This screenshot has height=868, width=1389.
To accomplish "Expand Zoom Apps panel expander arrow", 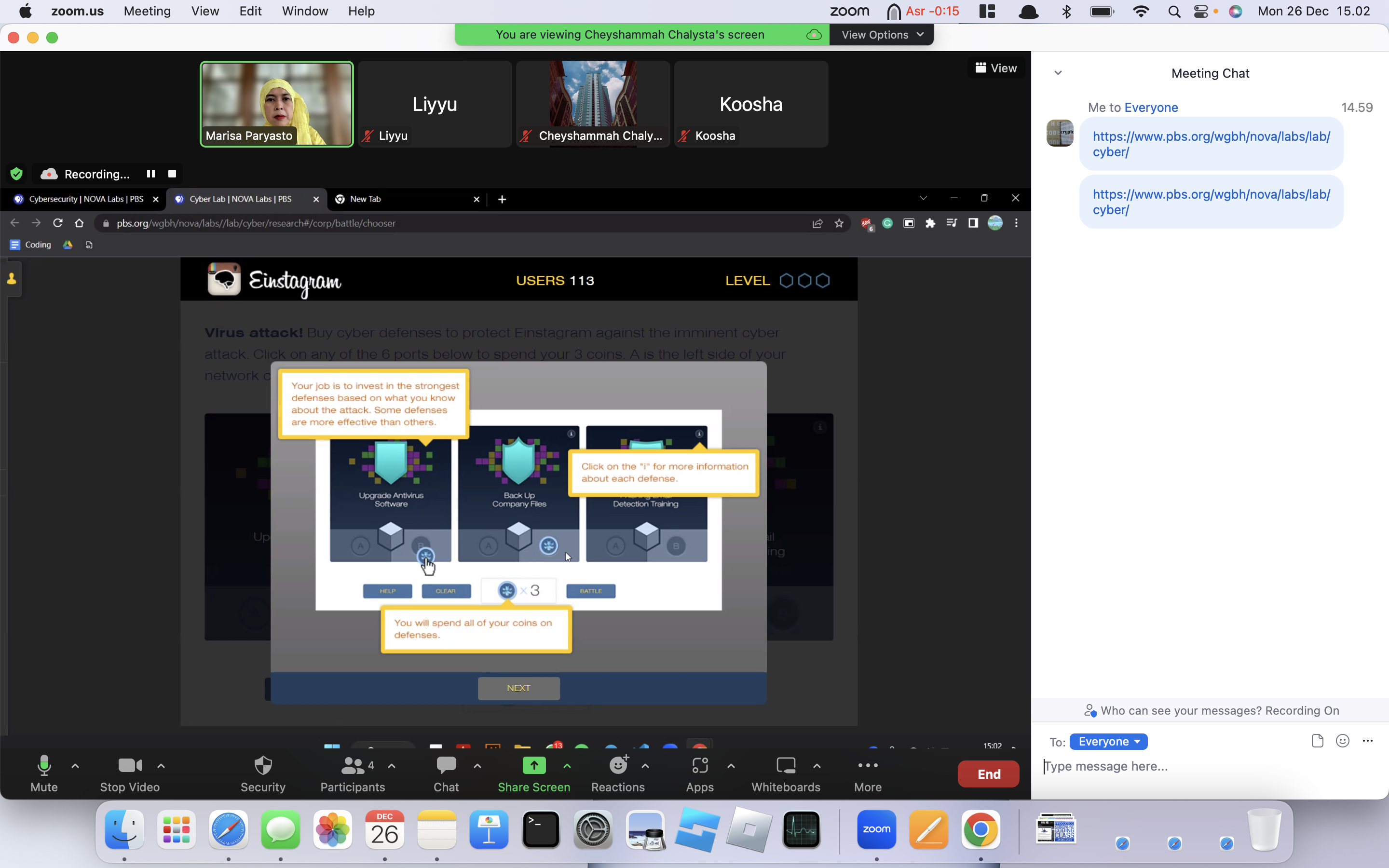I will click(730, 766).
